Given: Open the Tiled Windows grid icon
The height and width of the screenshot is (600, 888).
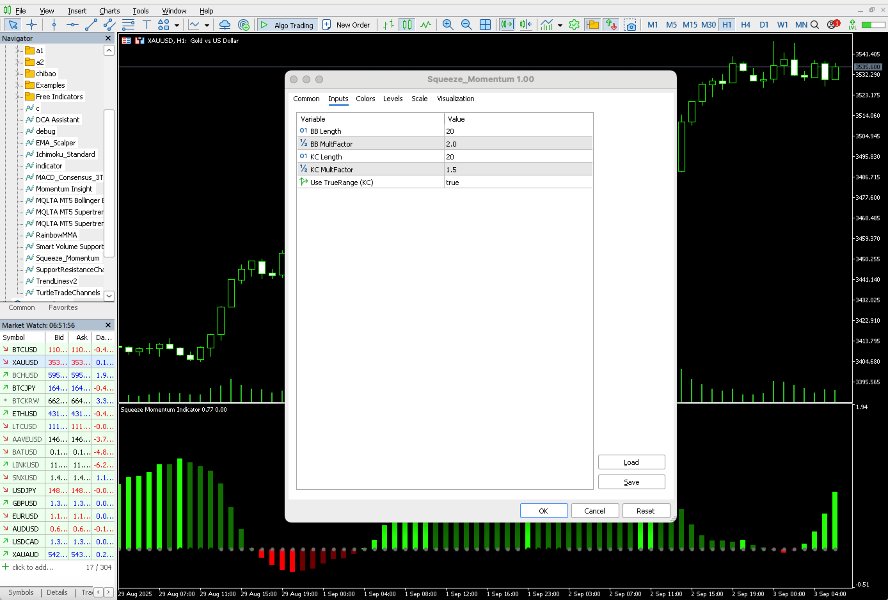Looking at the screenshot, I should (485, 25).
